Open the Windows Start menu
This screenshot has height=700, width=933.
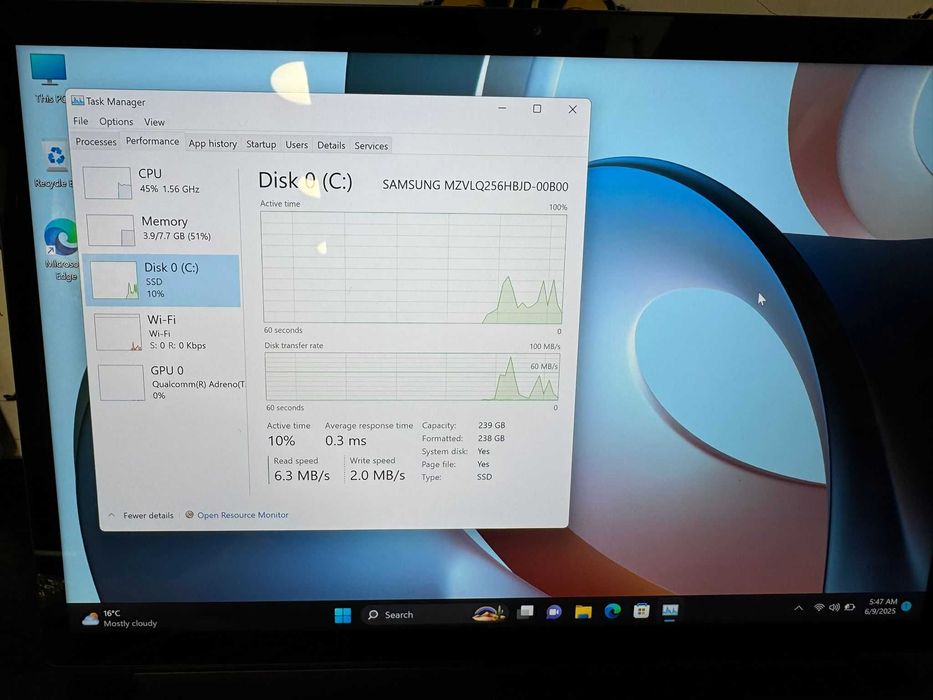(x=343, y=615)
